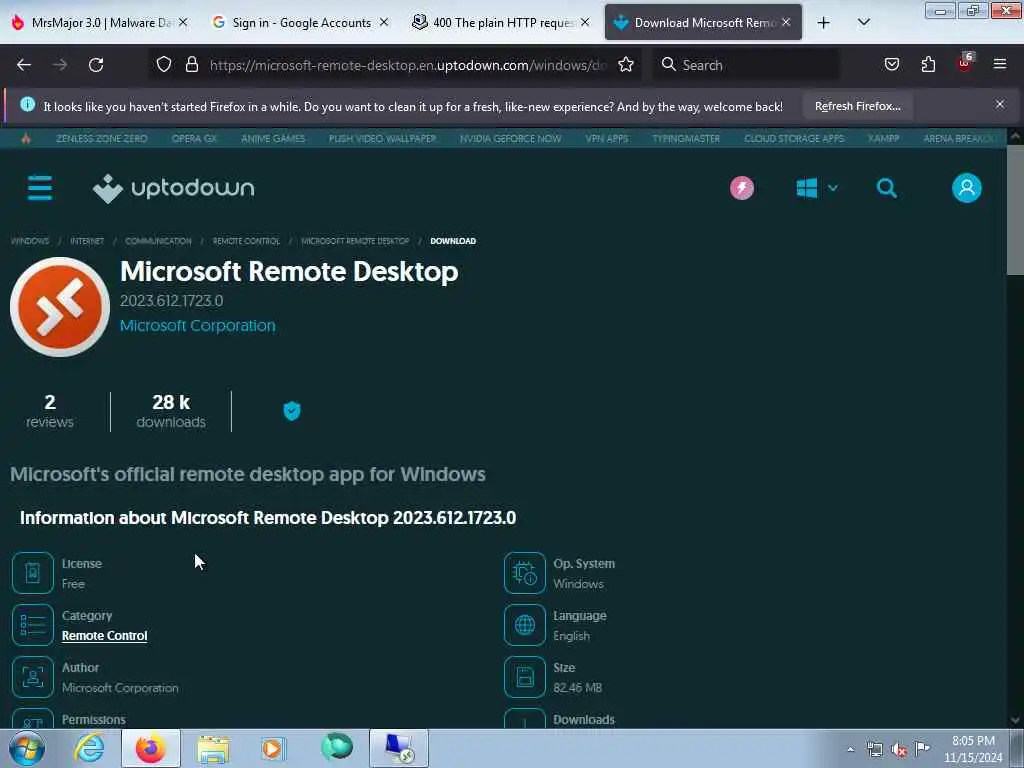Viewport: 1024px width, 768px height.
Task: Dismiss the Firefox notification bar
Action: (1000, 104)
